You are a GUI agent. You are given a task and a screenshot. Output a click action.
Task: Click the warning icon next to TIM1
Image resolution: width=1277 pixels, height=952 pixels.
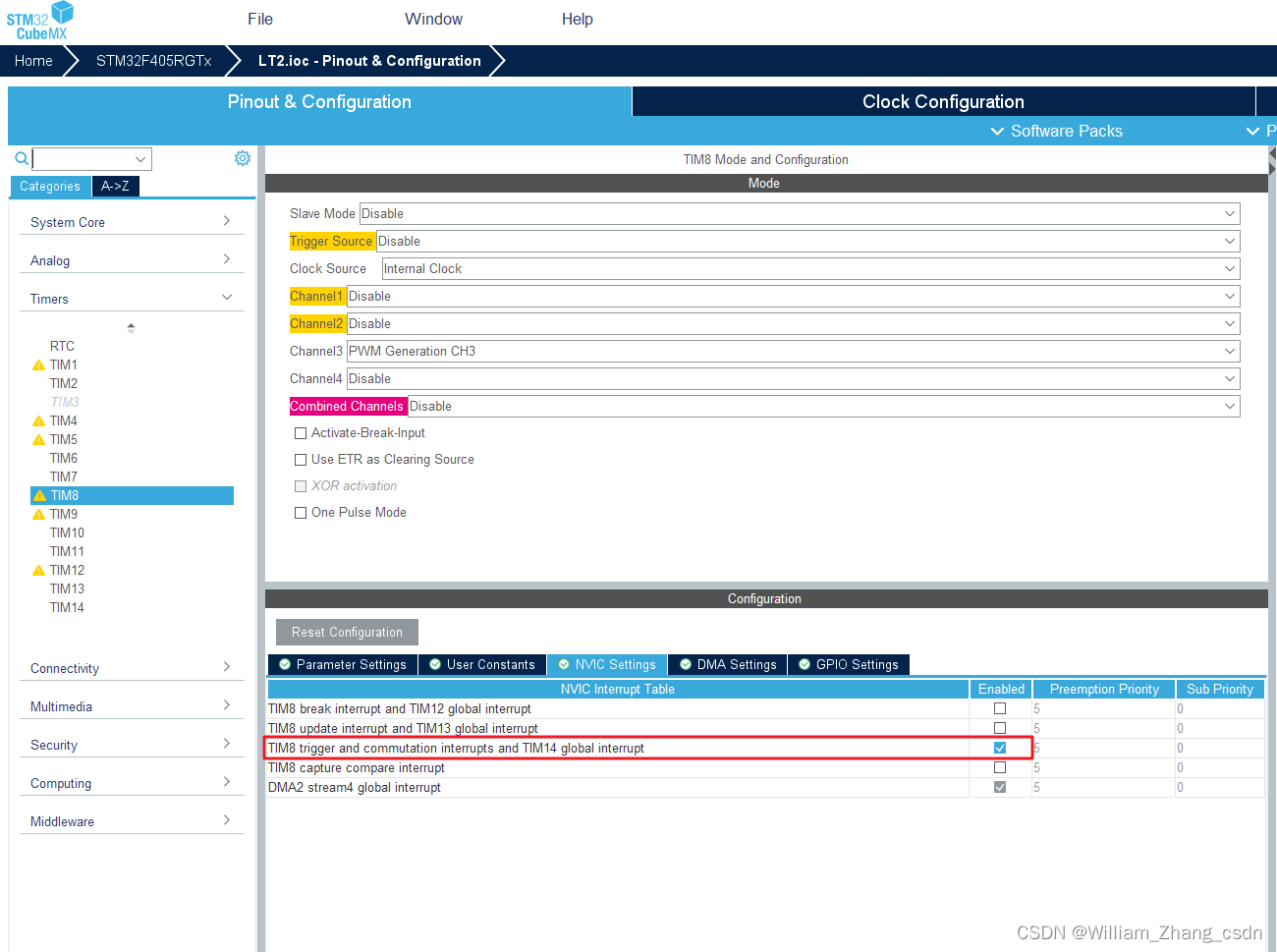(39, 365)
